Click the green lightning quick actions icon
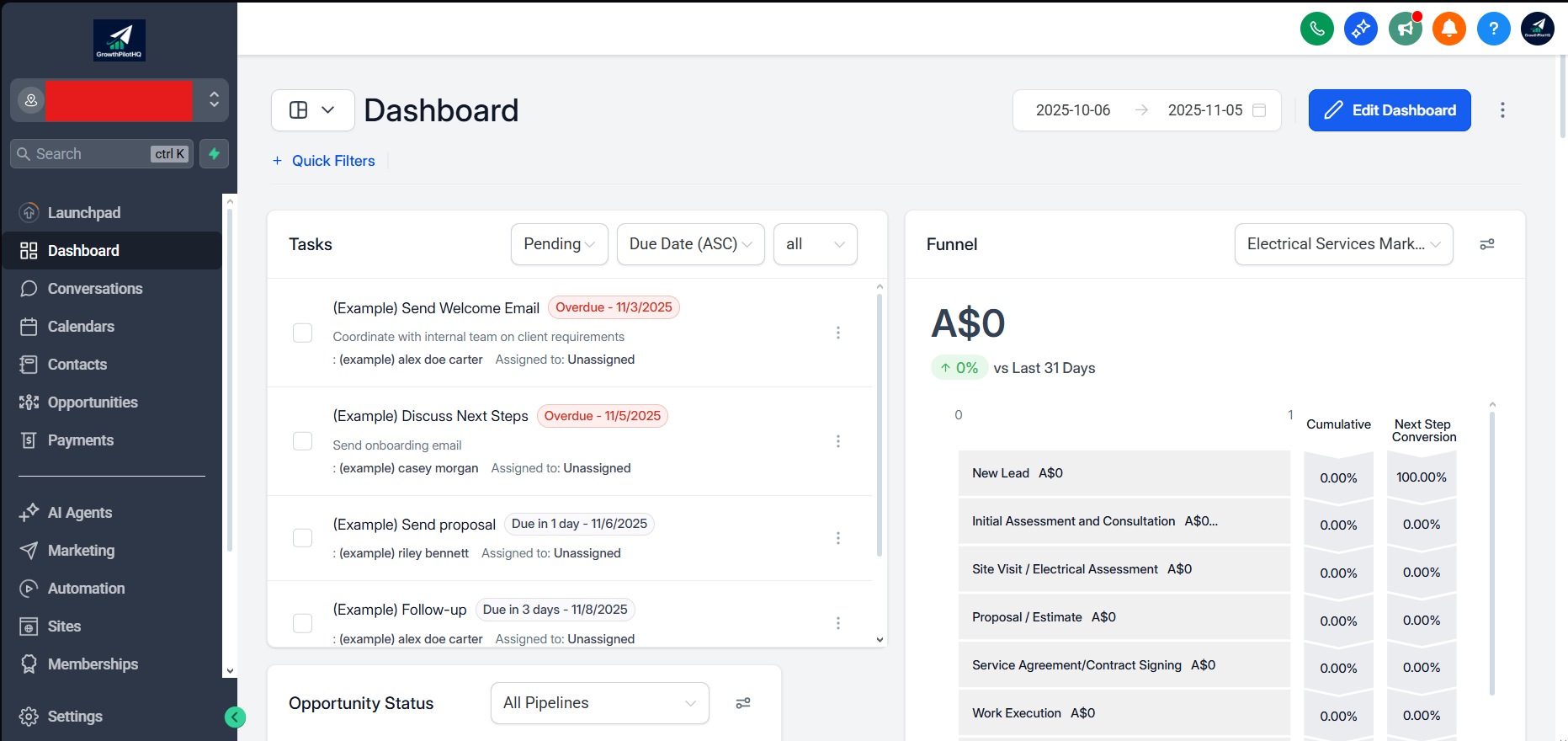Image resolution: width=1568 pixels, height=741 pixels. pyautogui.click(x=214, y=154)
